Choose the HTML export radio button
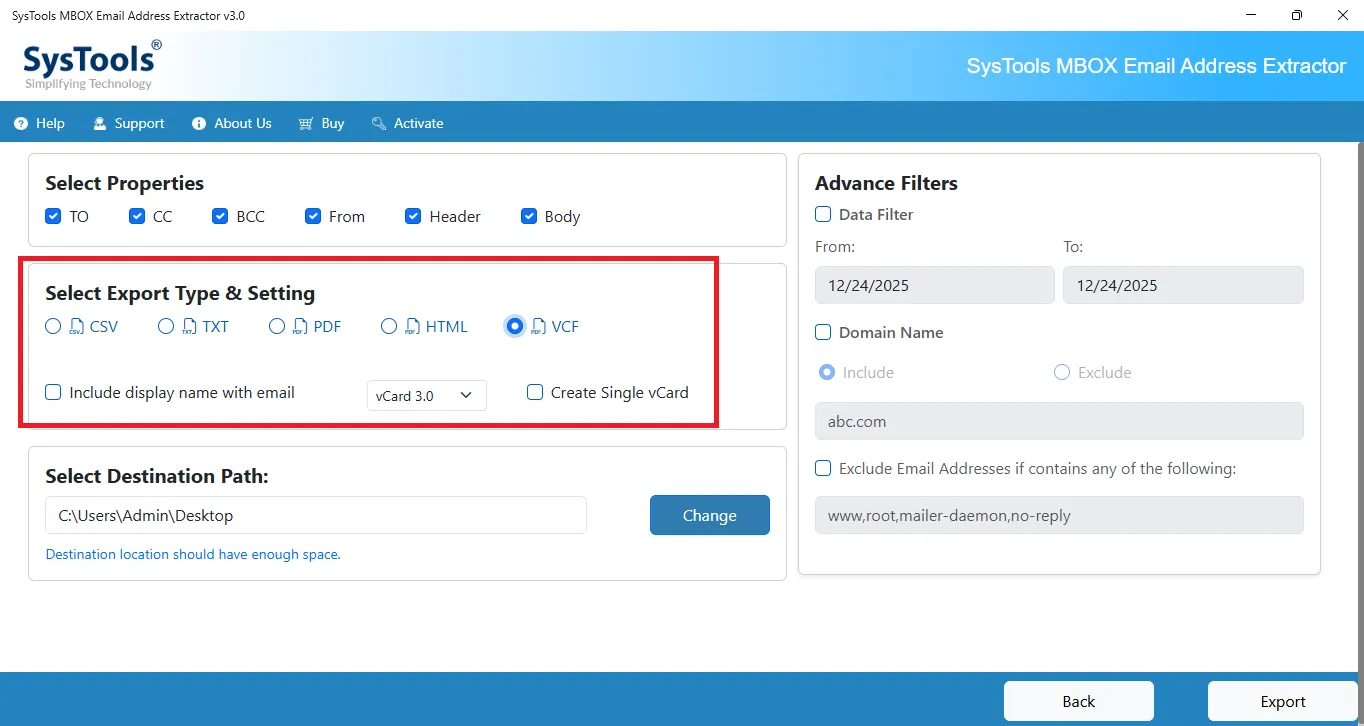Image resolution: width=1364 pixels, height=726 pixels. click(x=389, y=326)
